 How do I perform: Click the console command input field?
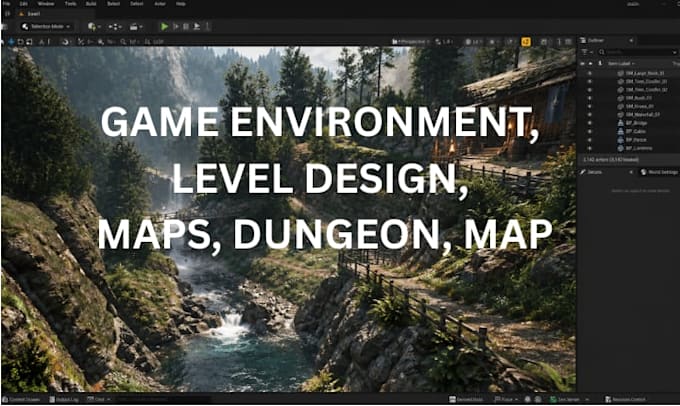(x=163, y=399)
